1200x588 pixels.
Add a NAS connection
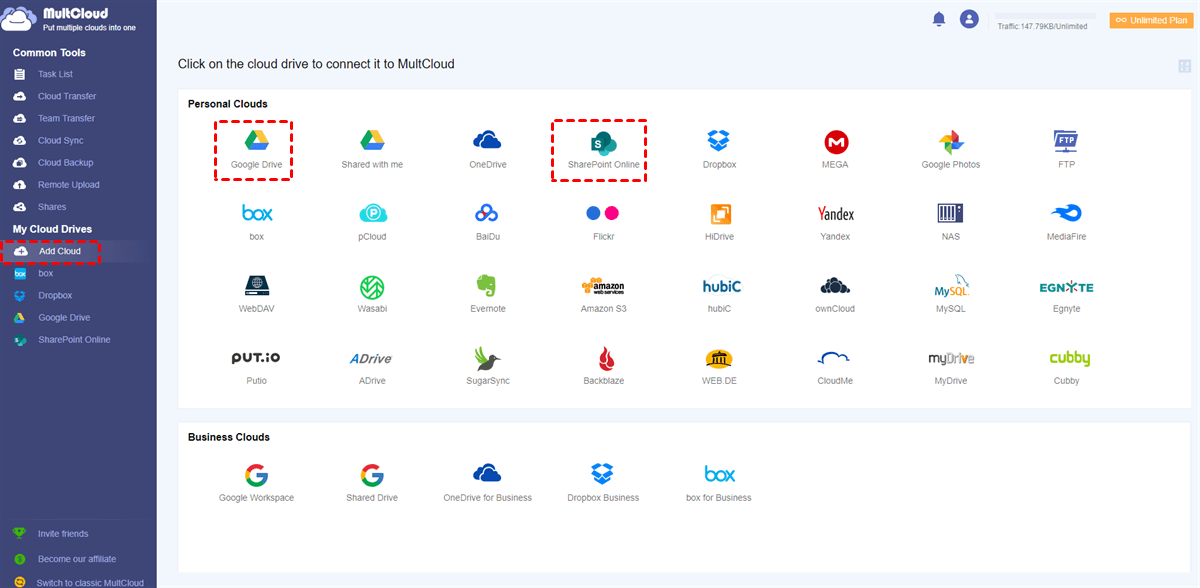(950, 213)
